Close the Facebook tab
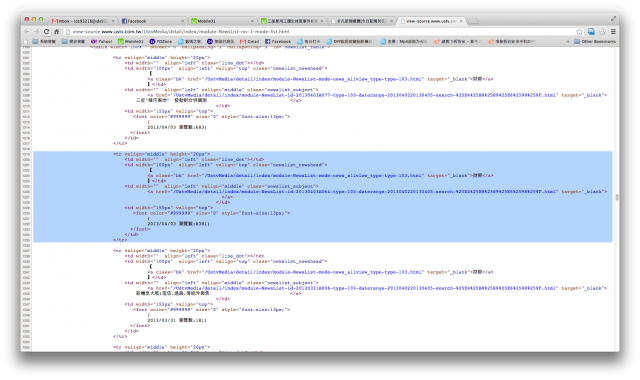 click(x=182, y=21)
